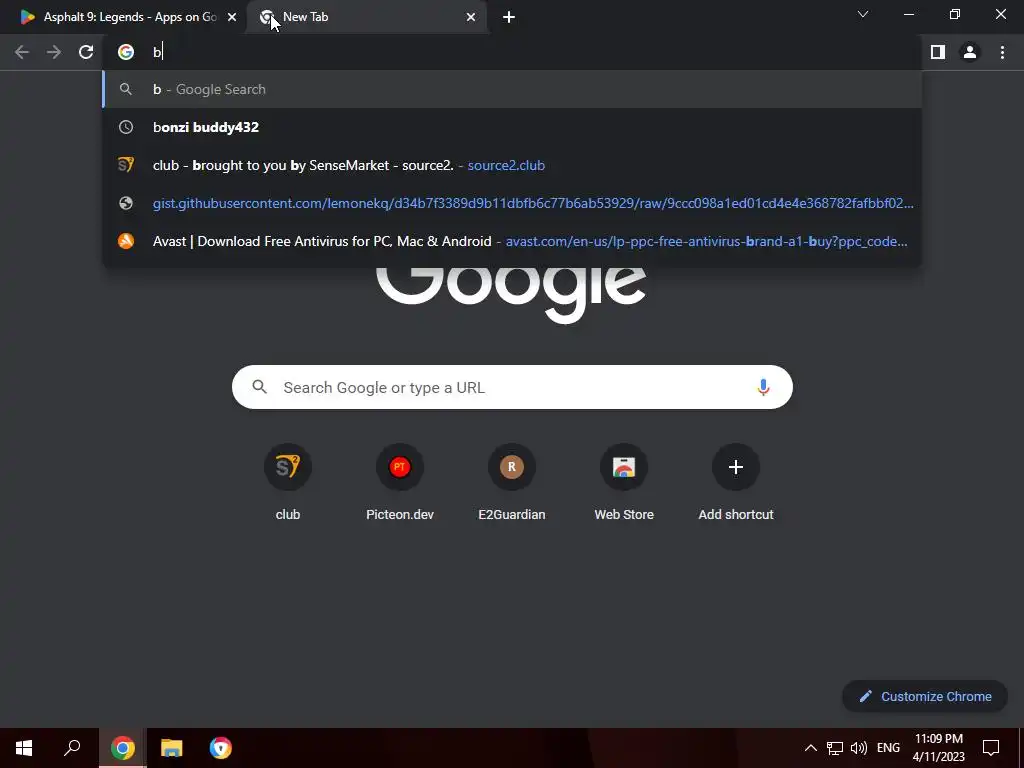Open the Avast free antivirus suggestion

[512, 241]
